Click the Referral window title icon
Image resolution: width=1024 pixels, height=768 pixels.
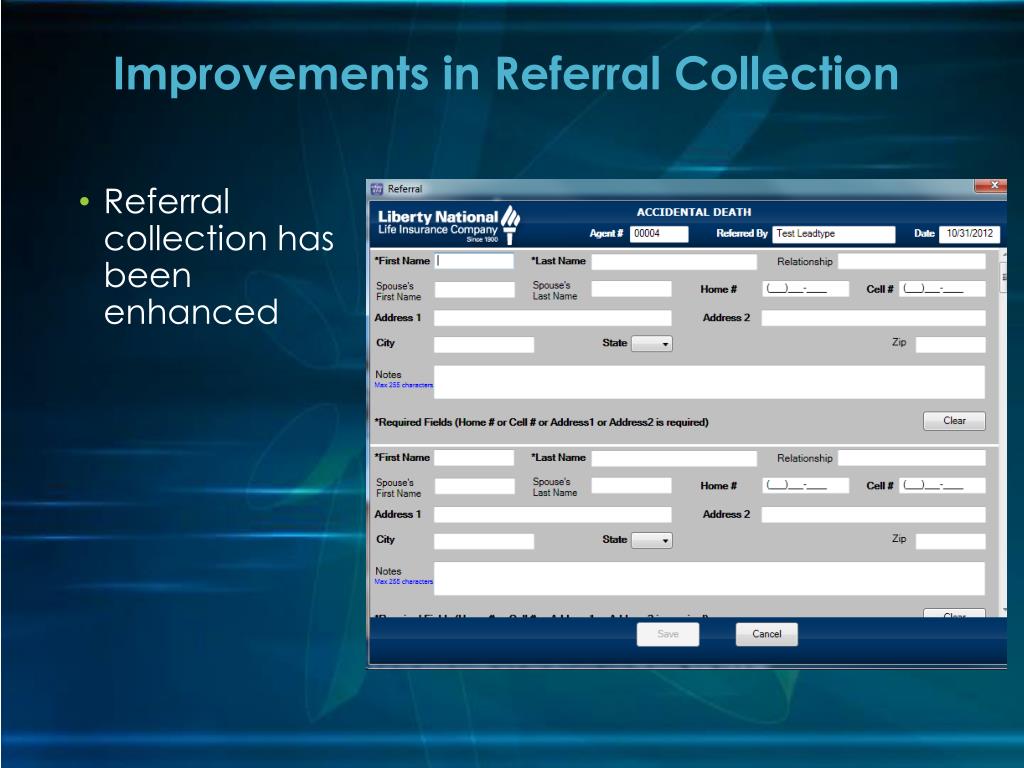pos(377,189)
